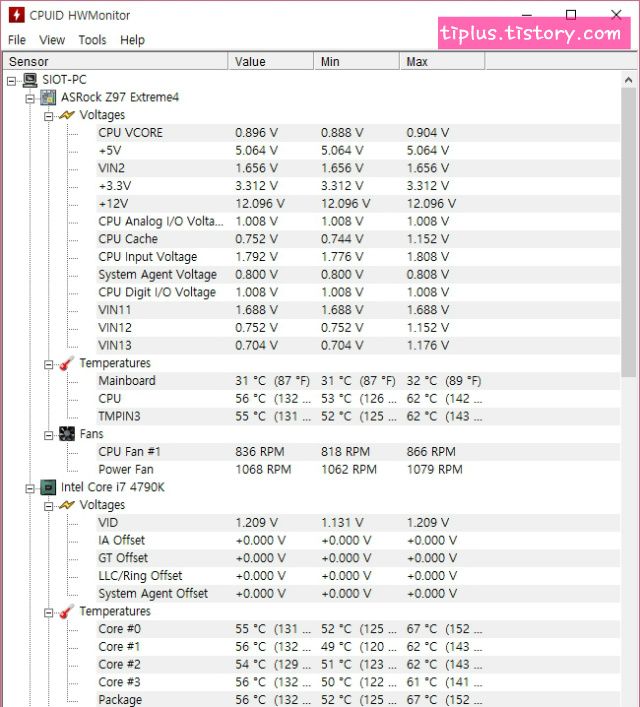Click the 1068 RPM Power Fan value
Screen dimensions: 640x707
(263, 469)
